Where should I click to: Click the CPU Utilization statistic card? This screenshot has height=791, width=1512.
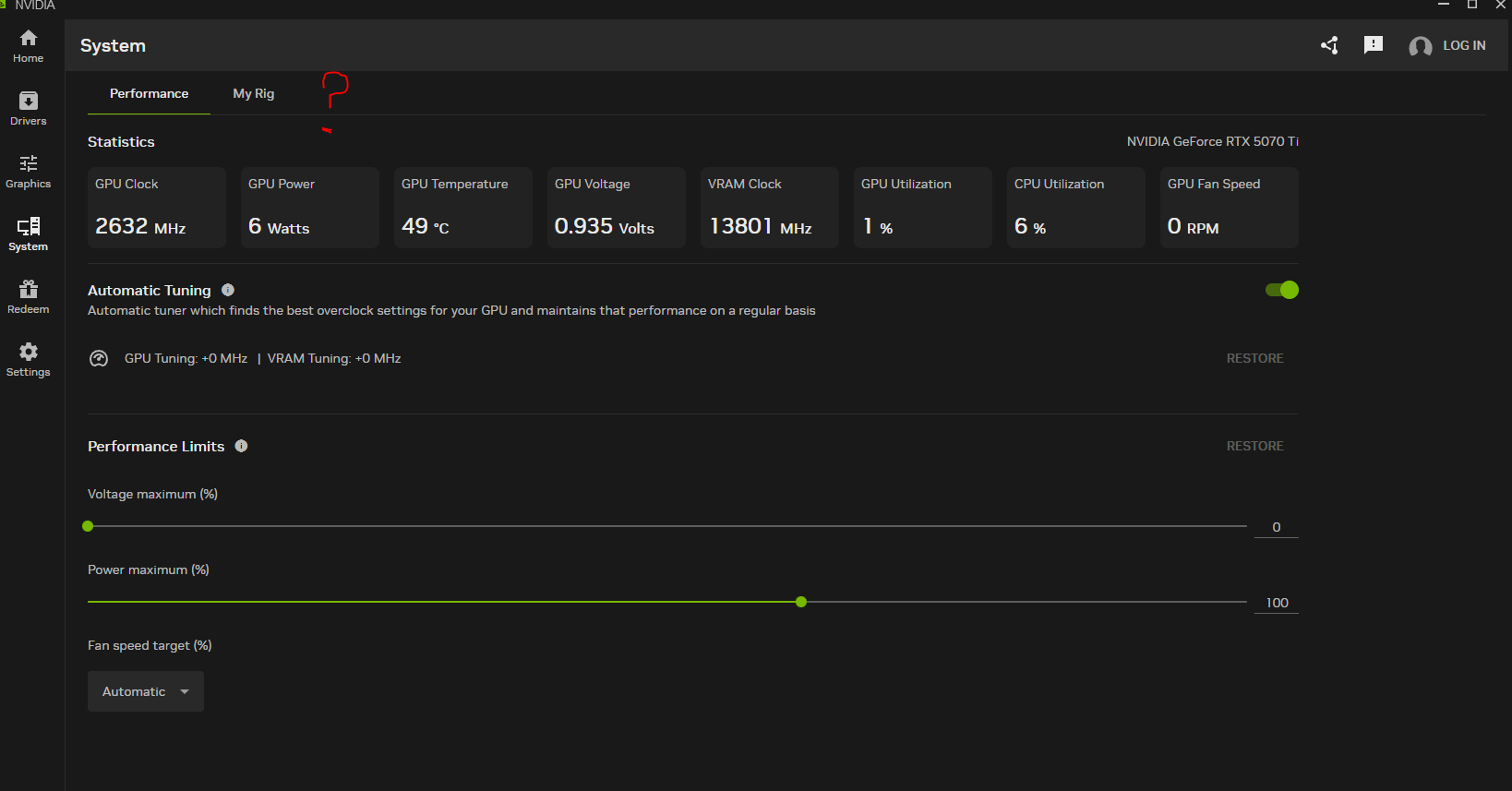point(1076,208)
